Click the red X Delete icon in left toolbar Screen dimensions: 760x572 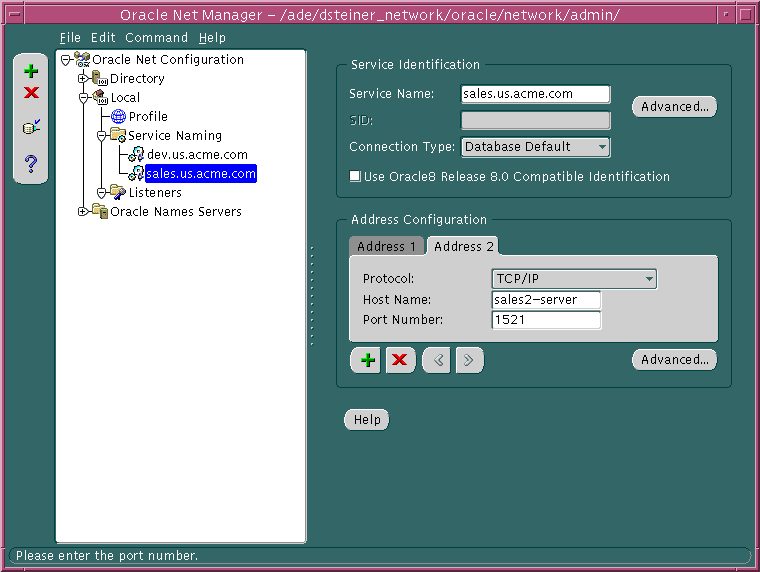pos(31,93)
